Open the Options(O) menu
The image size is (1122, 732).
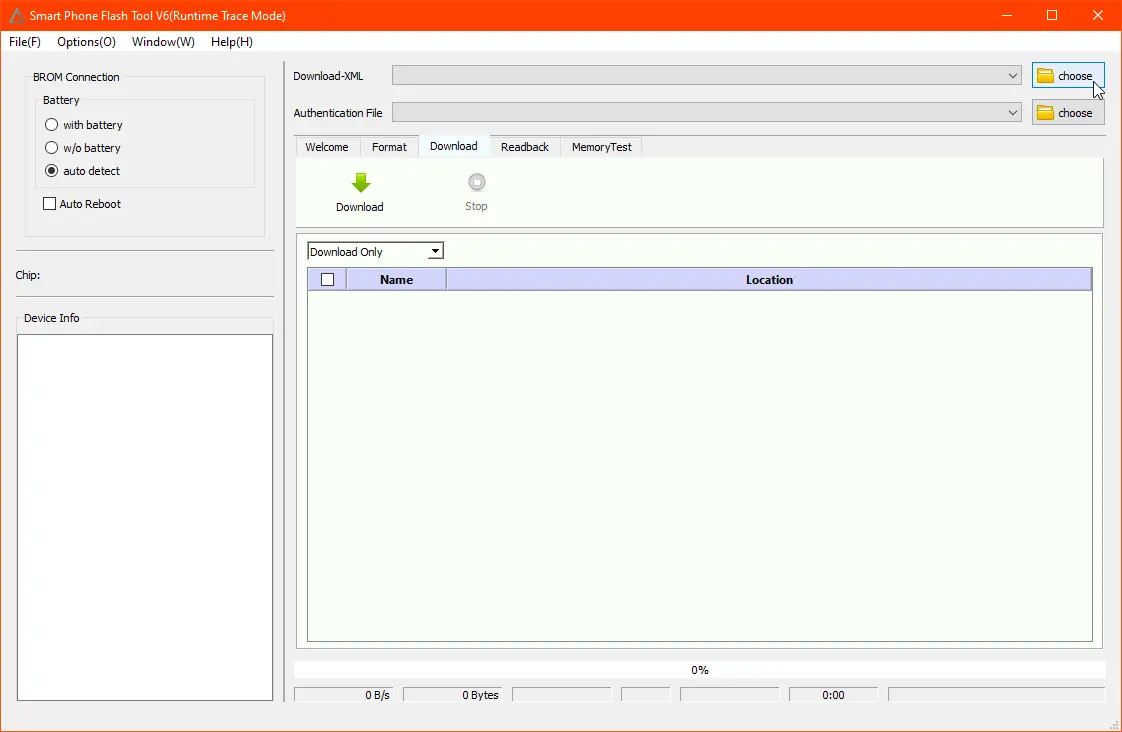pos(87,42)
